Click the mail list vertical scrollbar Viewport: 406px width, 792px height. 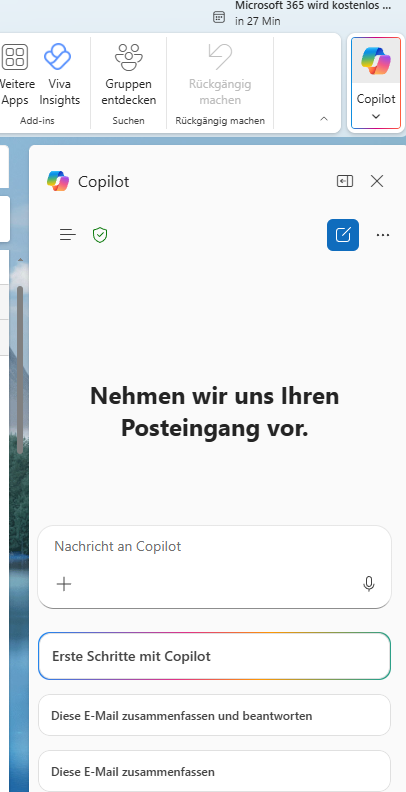[x=20, y=371]
